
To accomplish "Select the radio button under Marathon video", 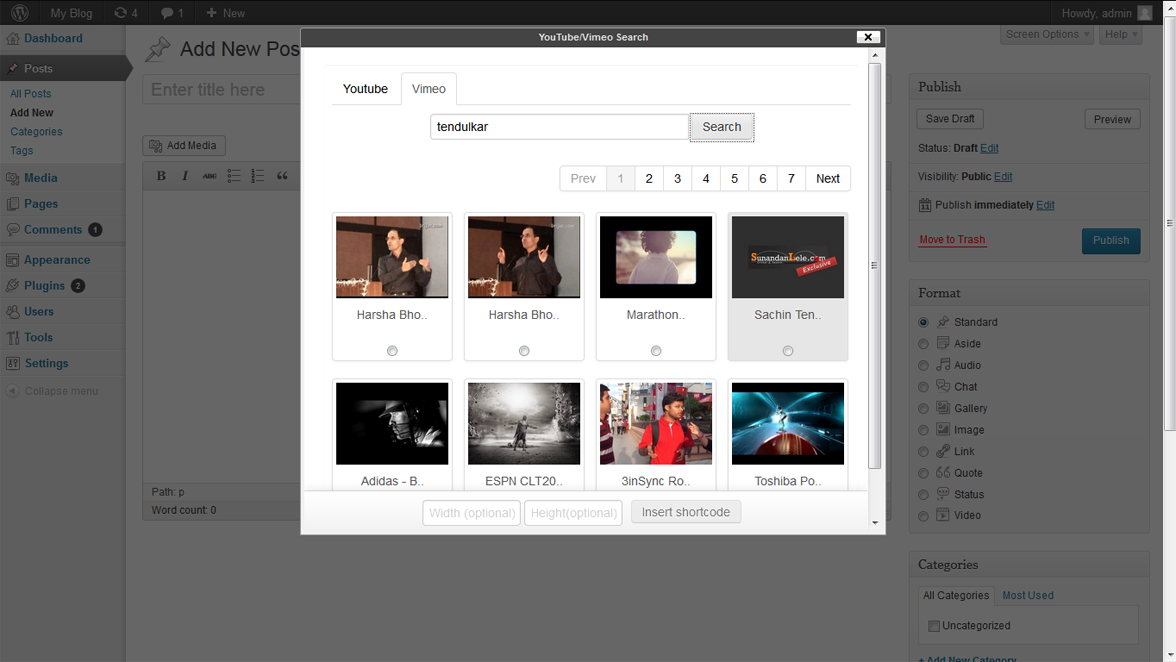I will (656, 351).
